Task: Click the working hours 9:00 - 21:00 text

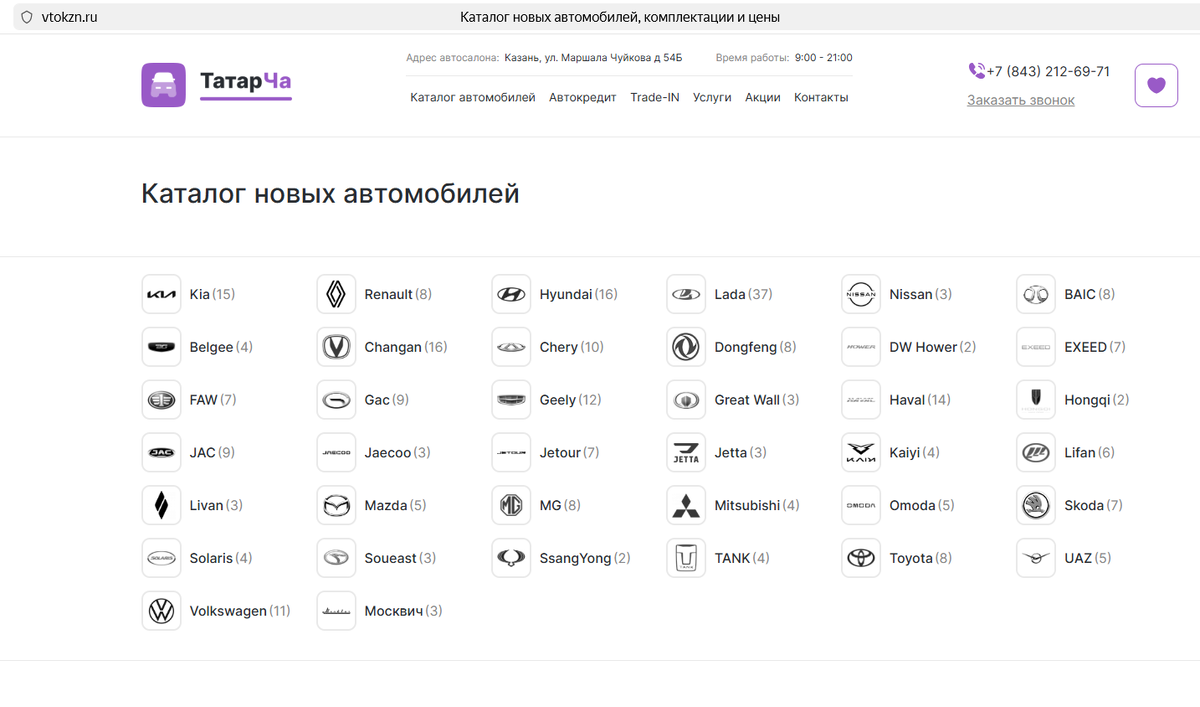Action: [824, 58]
